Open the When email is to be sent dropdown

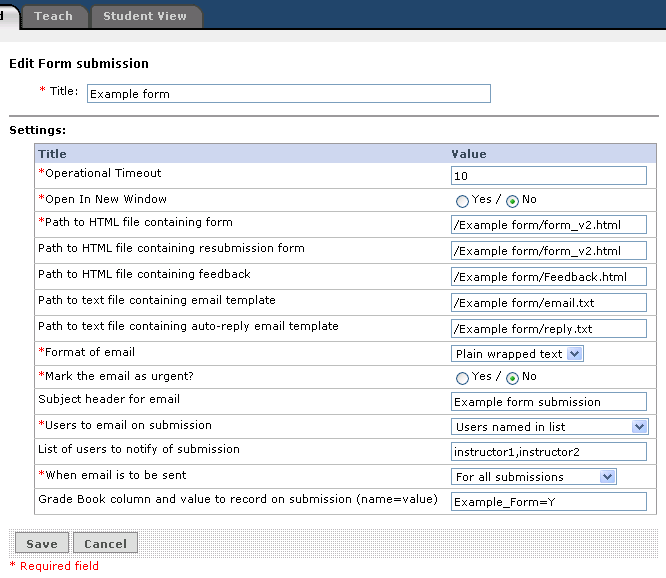coord(533,477)
